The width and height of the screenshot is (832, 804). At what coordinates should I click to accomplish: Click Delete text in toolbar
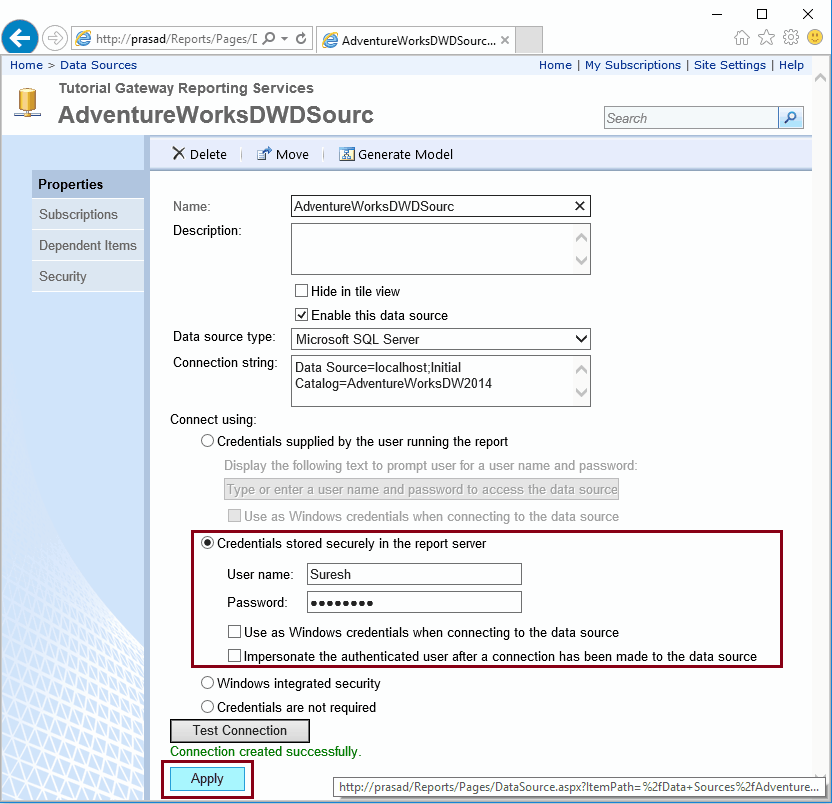click(208, 154)
